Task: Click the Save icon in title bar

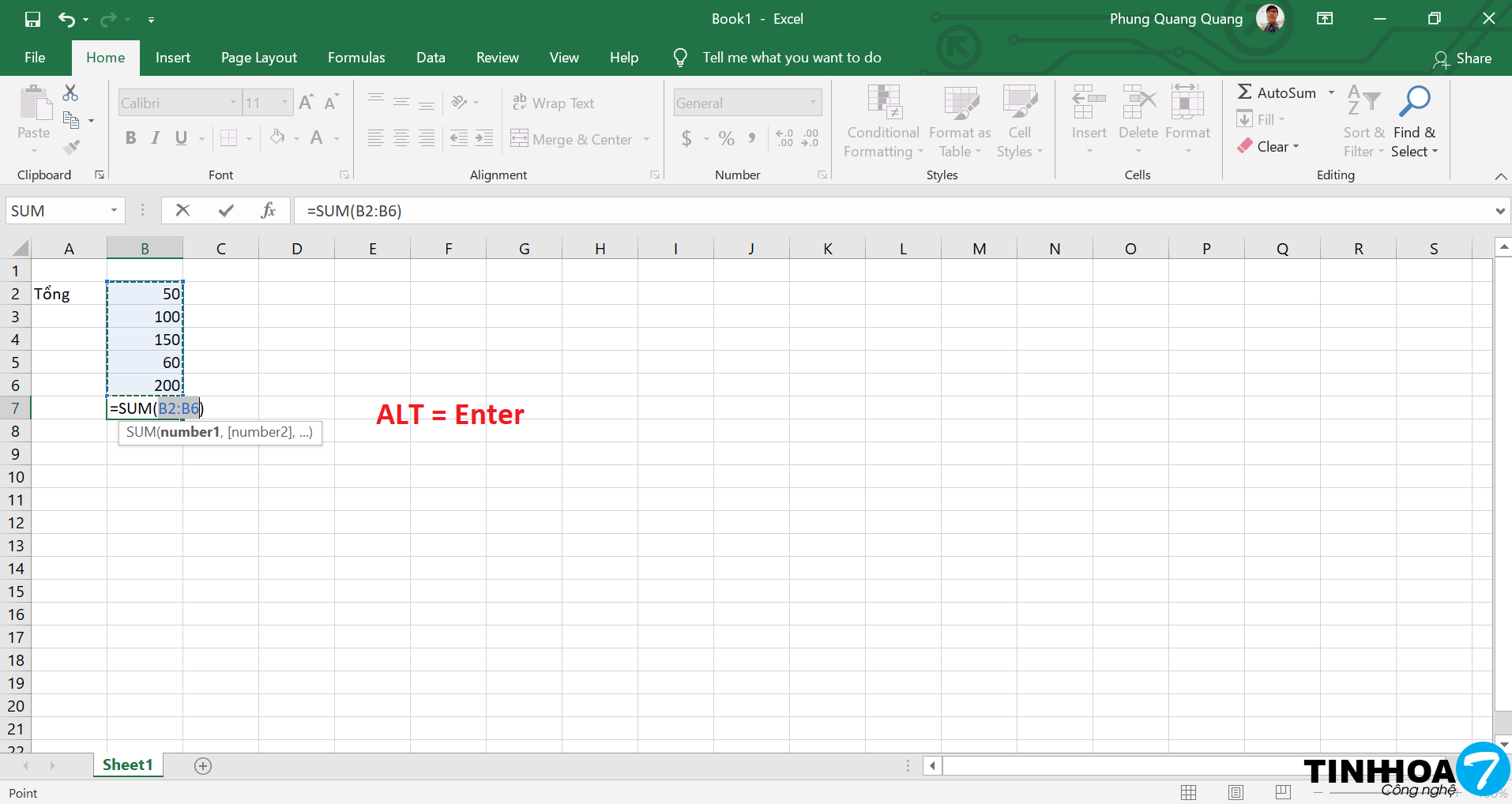Action: pos(32,19)
